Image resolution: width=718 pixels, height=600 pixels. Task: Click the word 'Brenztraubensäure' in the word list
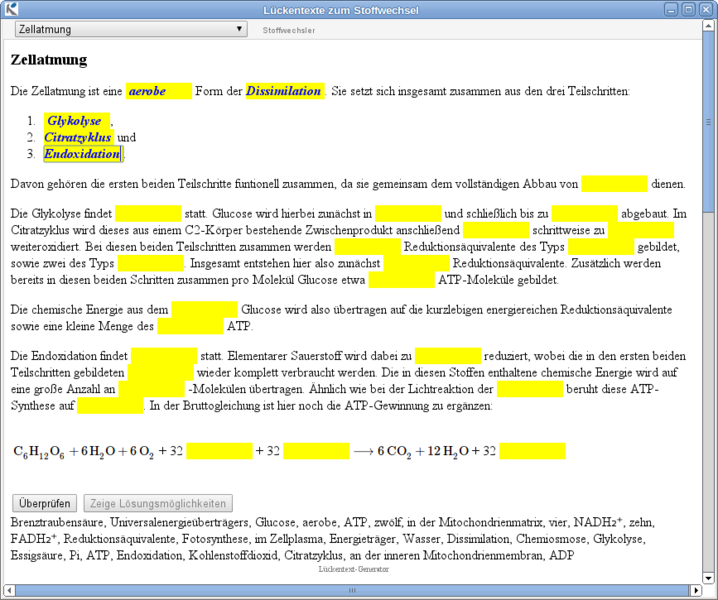58,522
